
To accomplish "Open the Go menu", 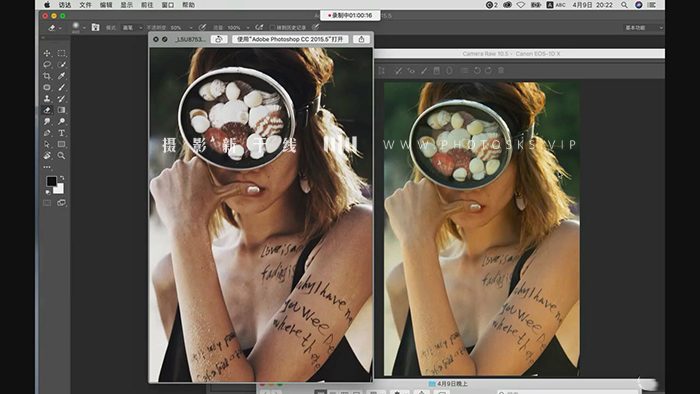I will point(147,5).
